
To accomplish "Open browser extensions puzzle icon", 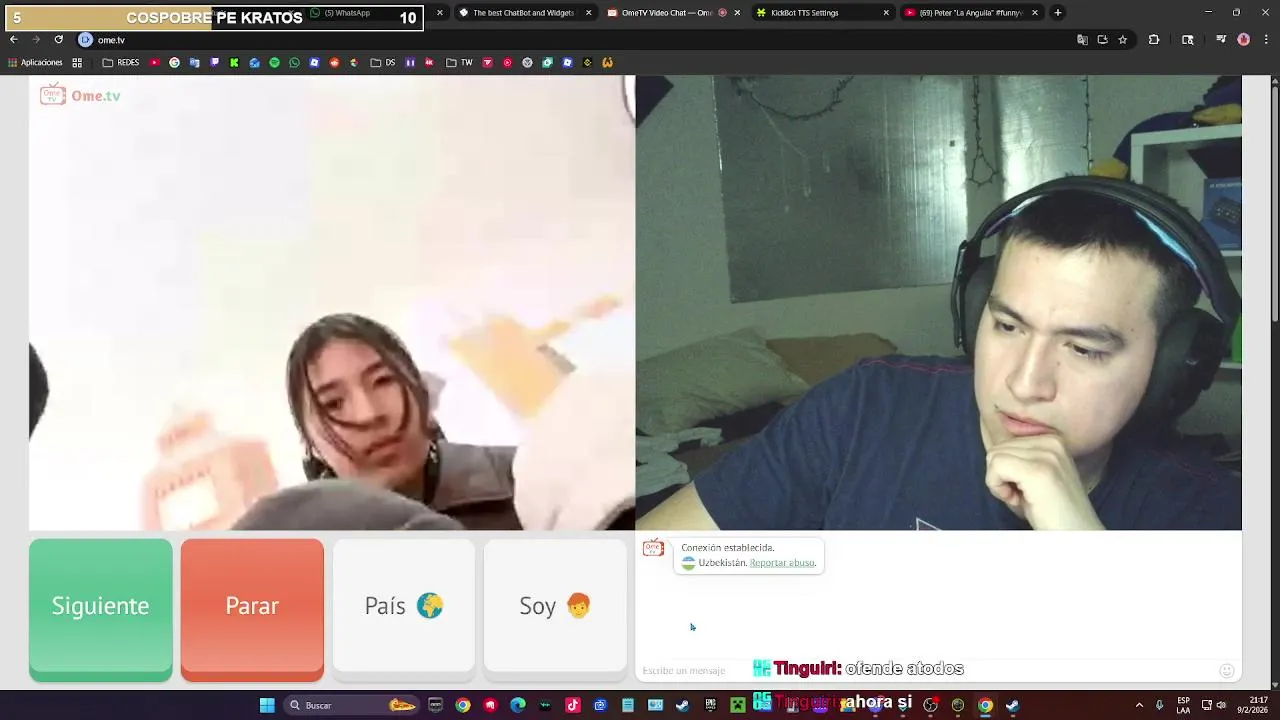I will pyautogui.click(x=1154, y=40).
